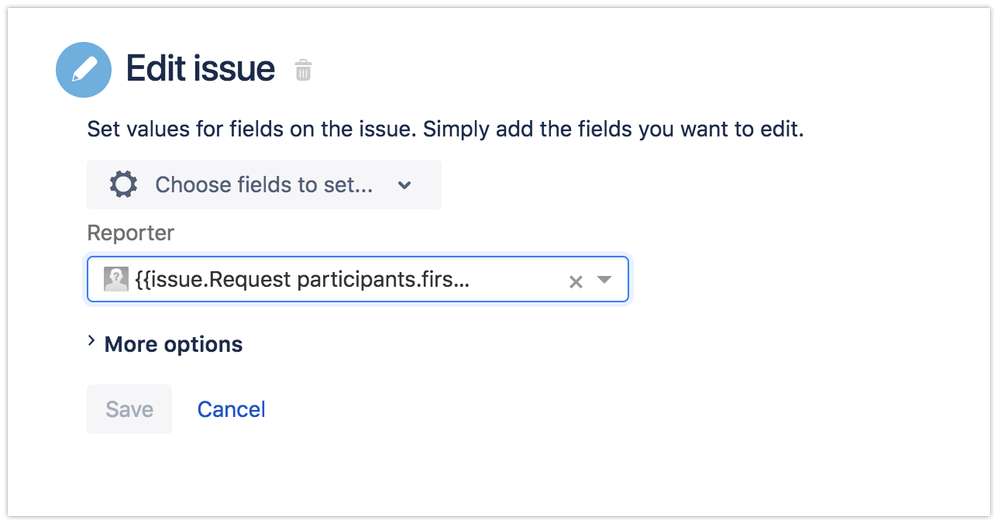The width and height of the screenshot is (998, 524).
Task: Click the sentence Simply add the fields
Action: pos(614,129)
